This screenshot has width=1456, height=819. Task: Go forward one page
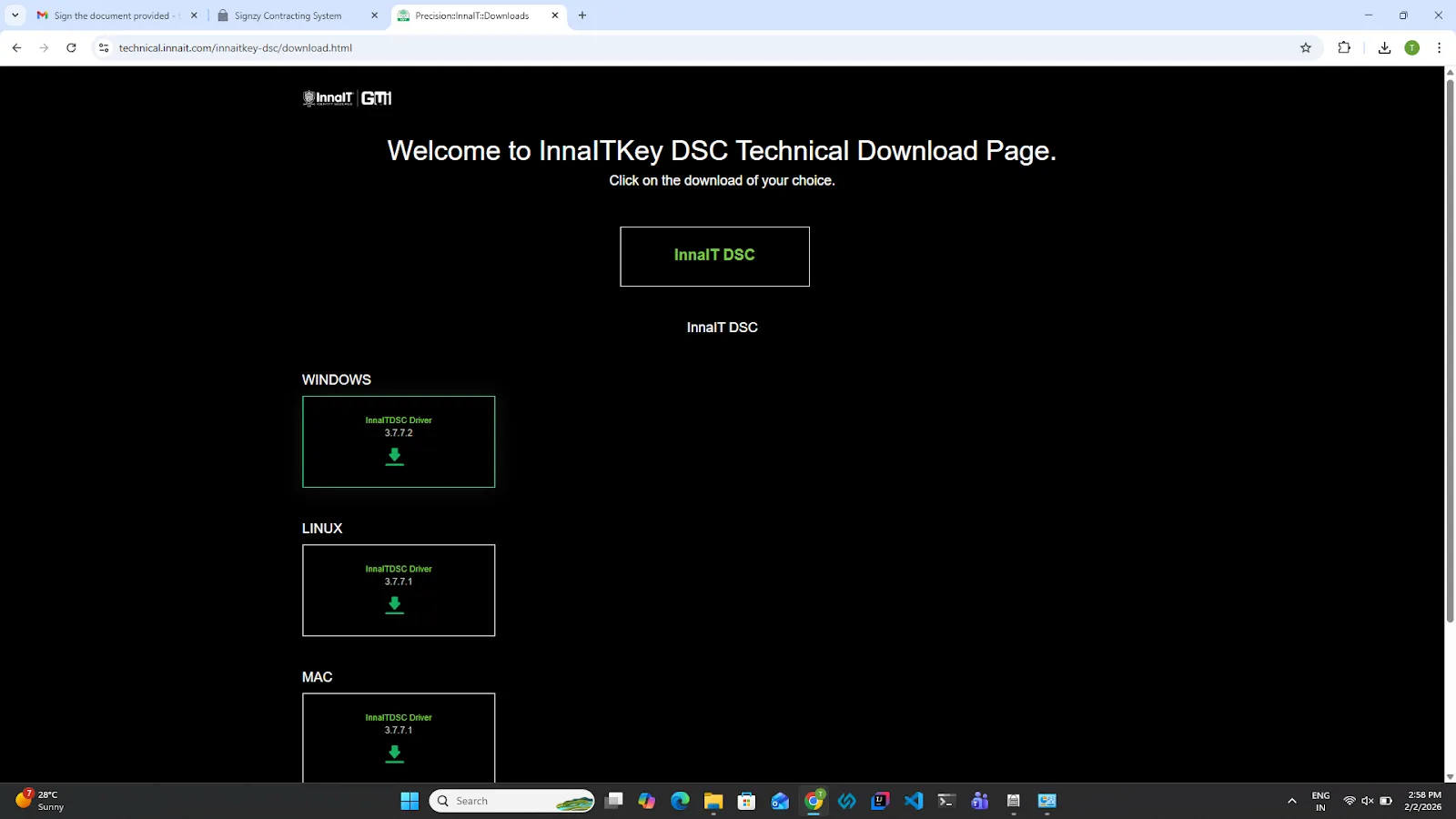44,48
